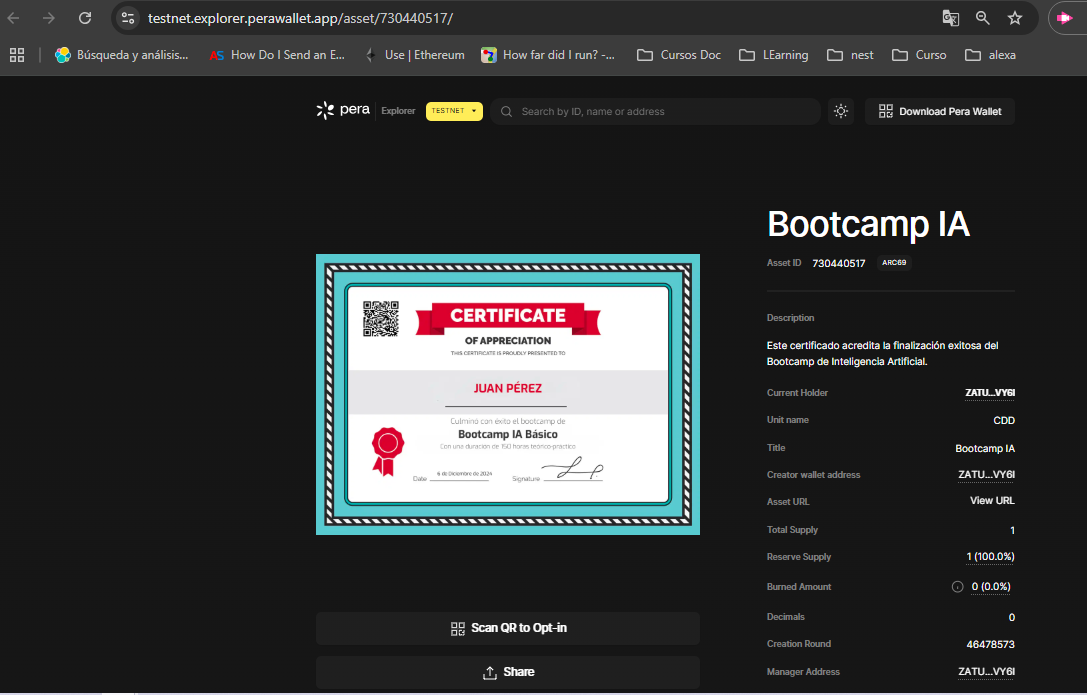Click the Burned Amount info icon
This screenshot has height=695, width=1087.
point(957,587)
